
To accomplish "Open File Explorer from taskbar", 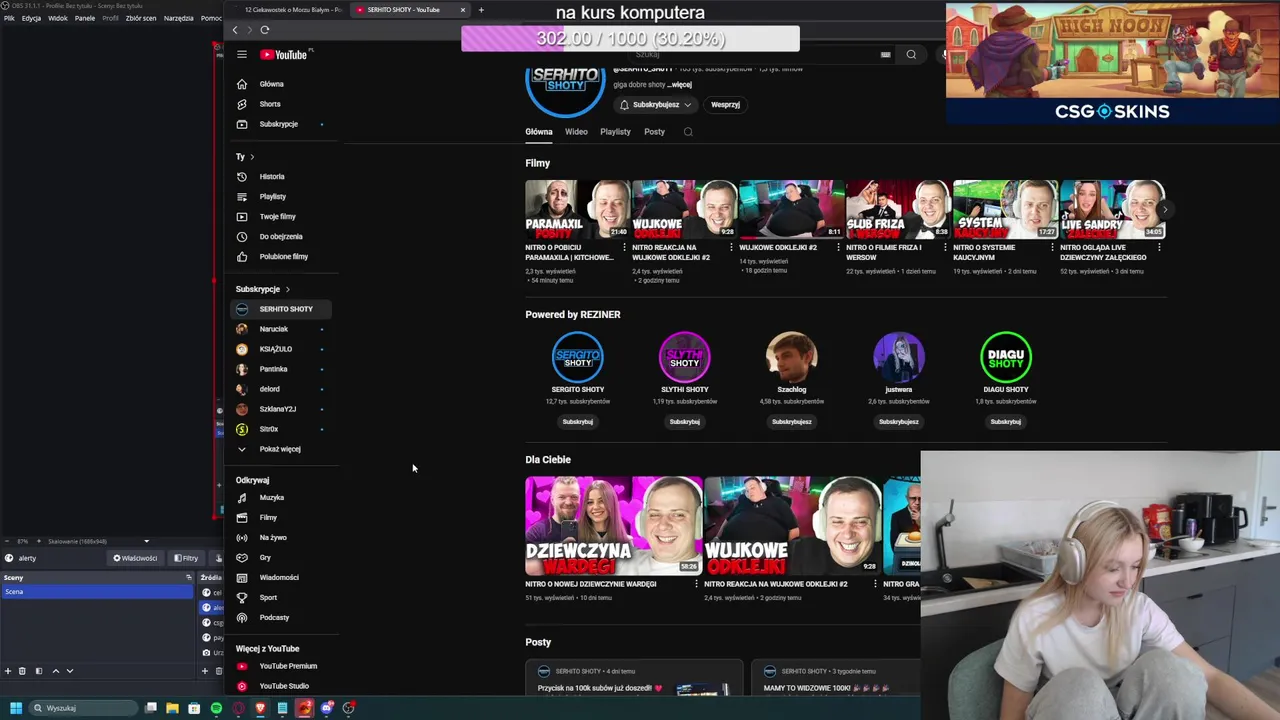I will click(x=172, y=708).
